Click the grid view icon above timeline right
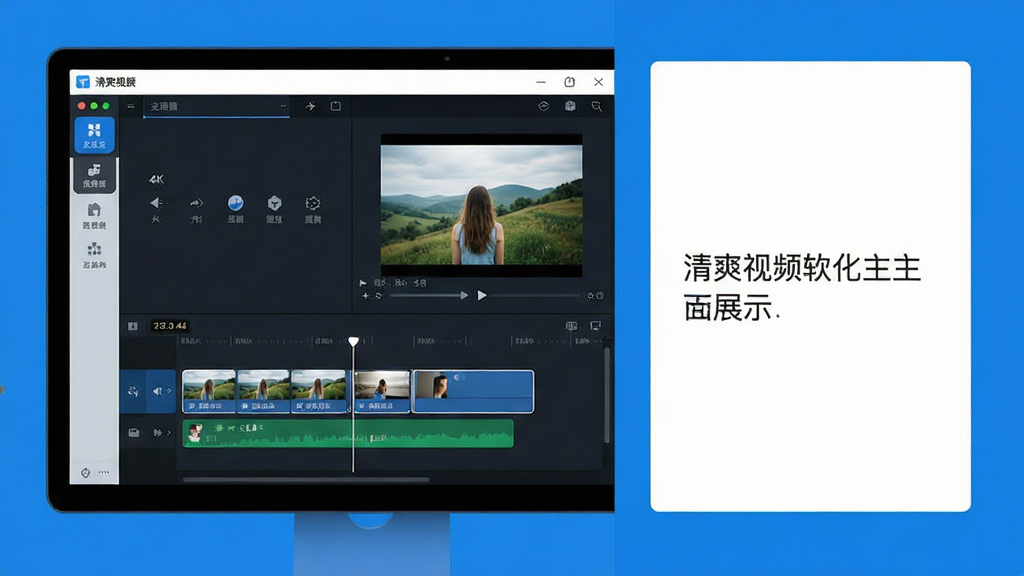This screenshot has width=1024, height=576. tap(571, 325)
